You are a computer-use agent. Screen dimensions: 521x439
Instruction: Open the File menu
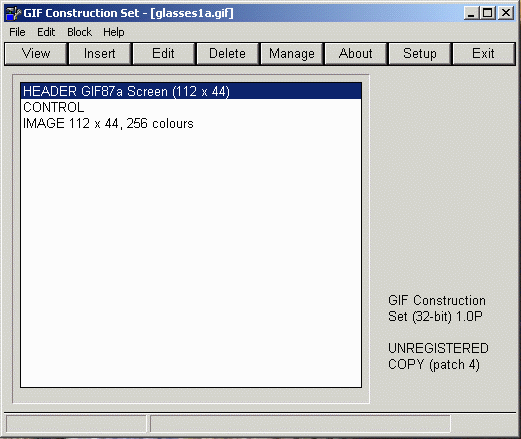coord(17,32)
